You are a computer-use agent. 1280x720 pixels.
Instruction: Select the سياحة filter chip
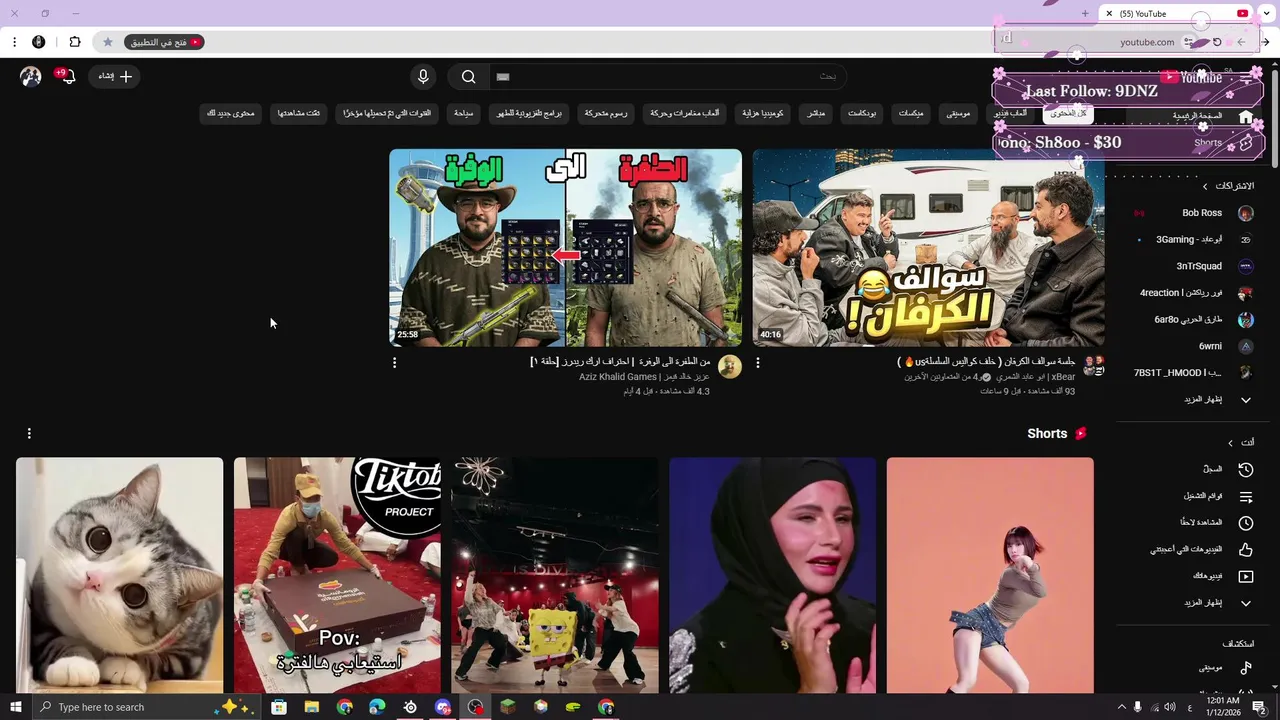pos(463,114)
